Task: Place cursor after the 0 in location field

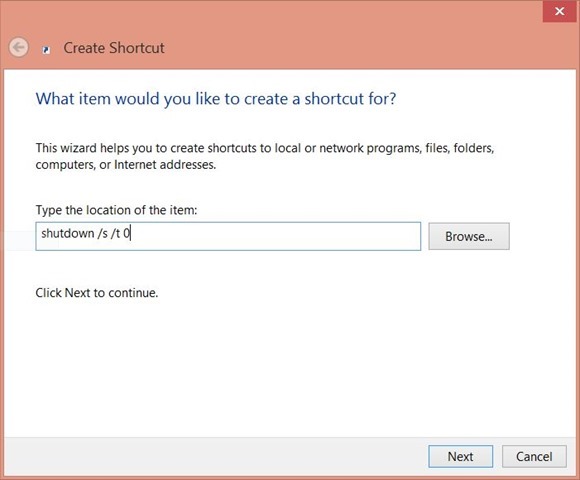Action: click(x=130, y=233)
